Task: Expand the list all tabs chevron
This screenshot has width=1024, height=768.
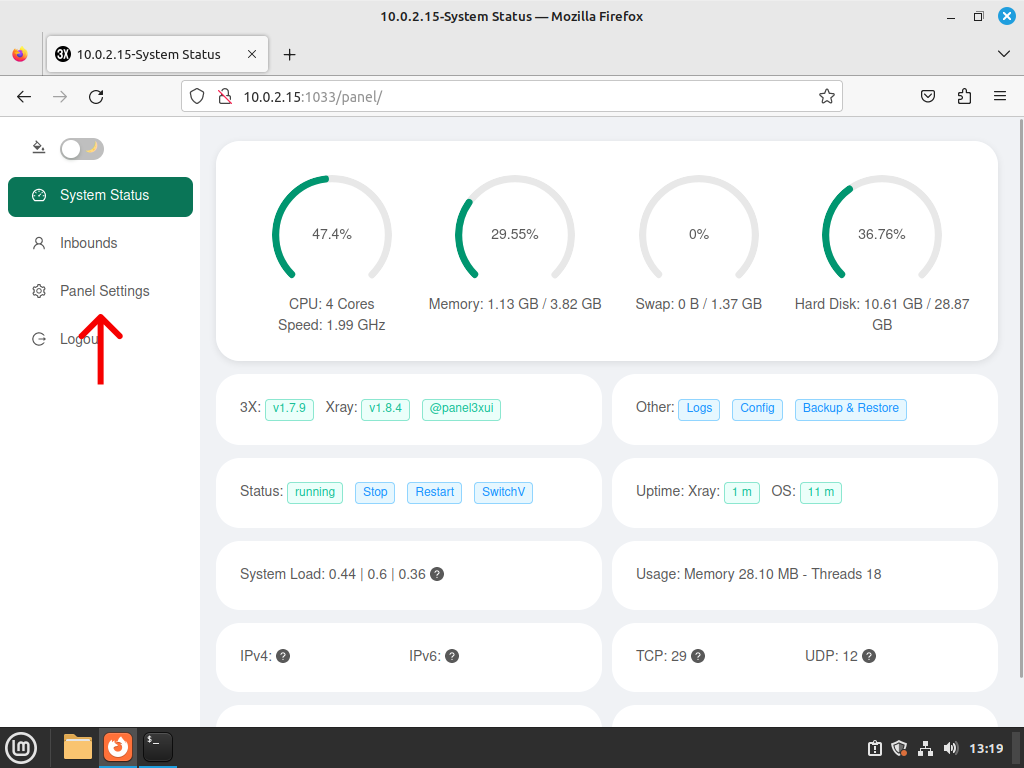Action: [x=1004, y=54]
